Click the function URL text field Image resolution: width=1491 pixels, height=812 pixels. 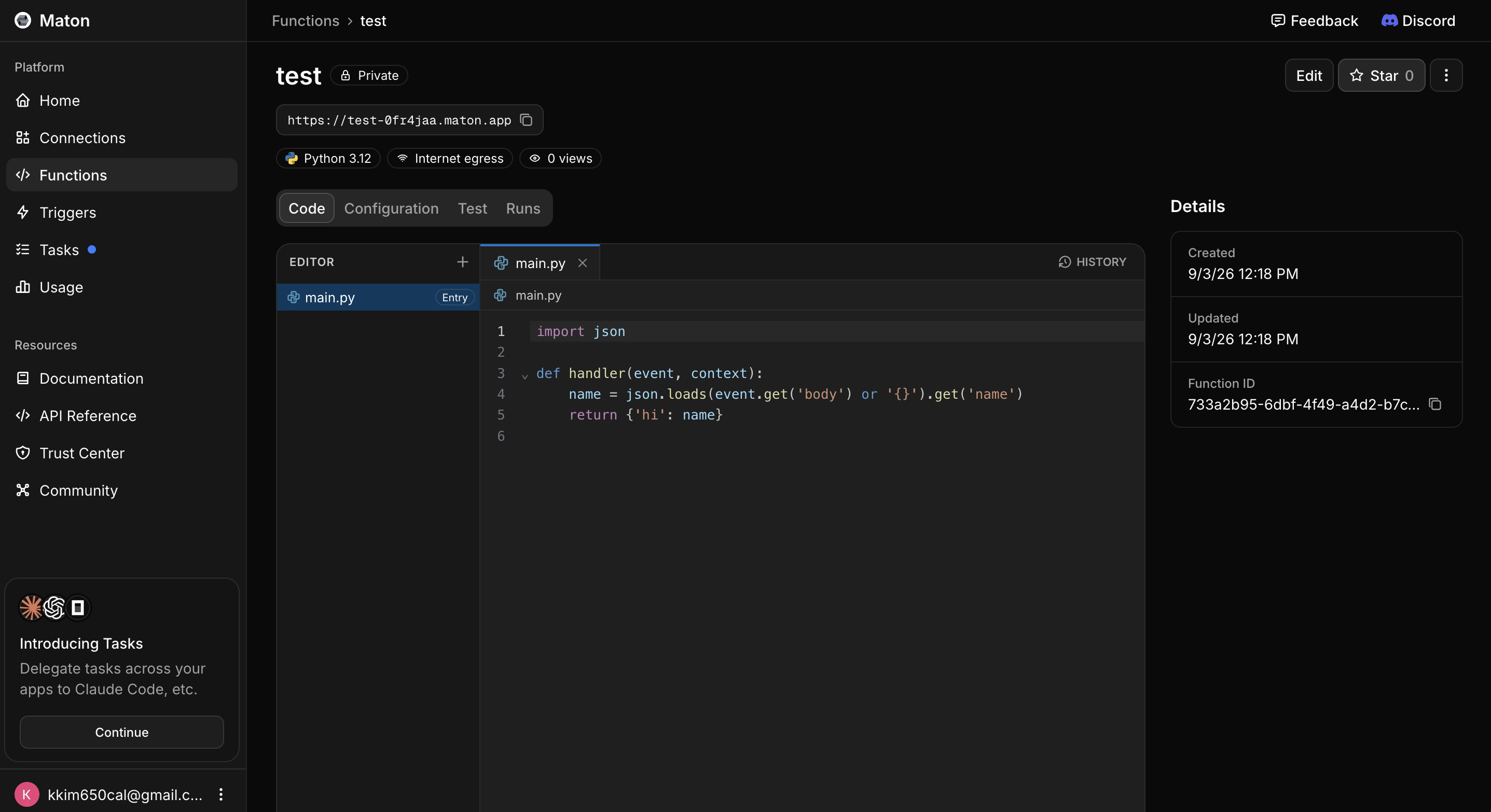pyautogui.click(x=409, y=120)
